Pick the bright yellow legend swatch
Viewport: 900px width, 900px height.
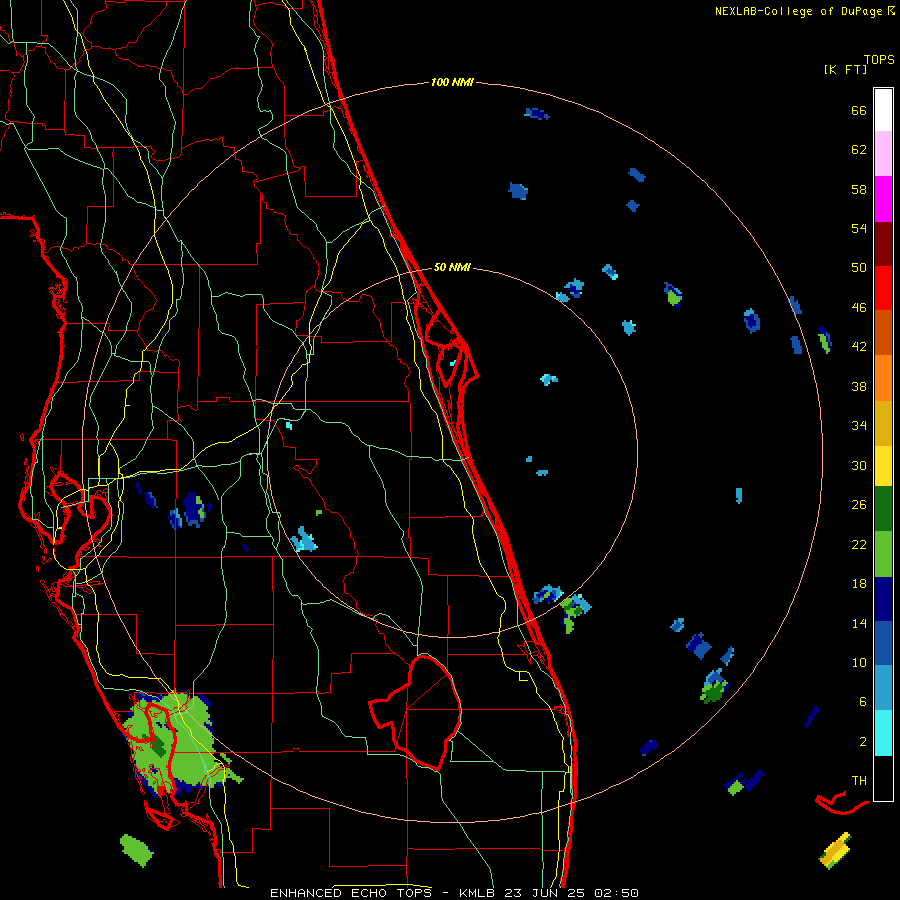click(x=883, y=466)
